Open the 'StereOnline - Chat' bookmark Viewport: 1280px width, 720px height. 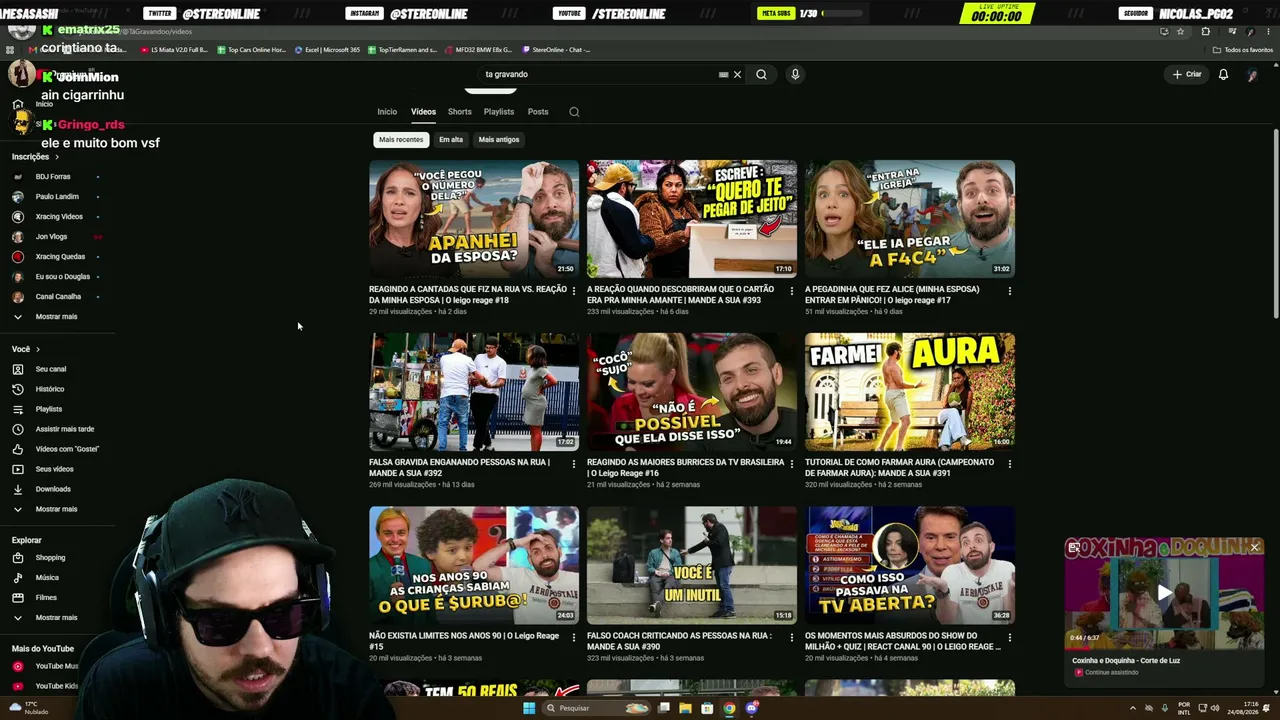pos(556,50)
